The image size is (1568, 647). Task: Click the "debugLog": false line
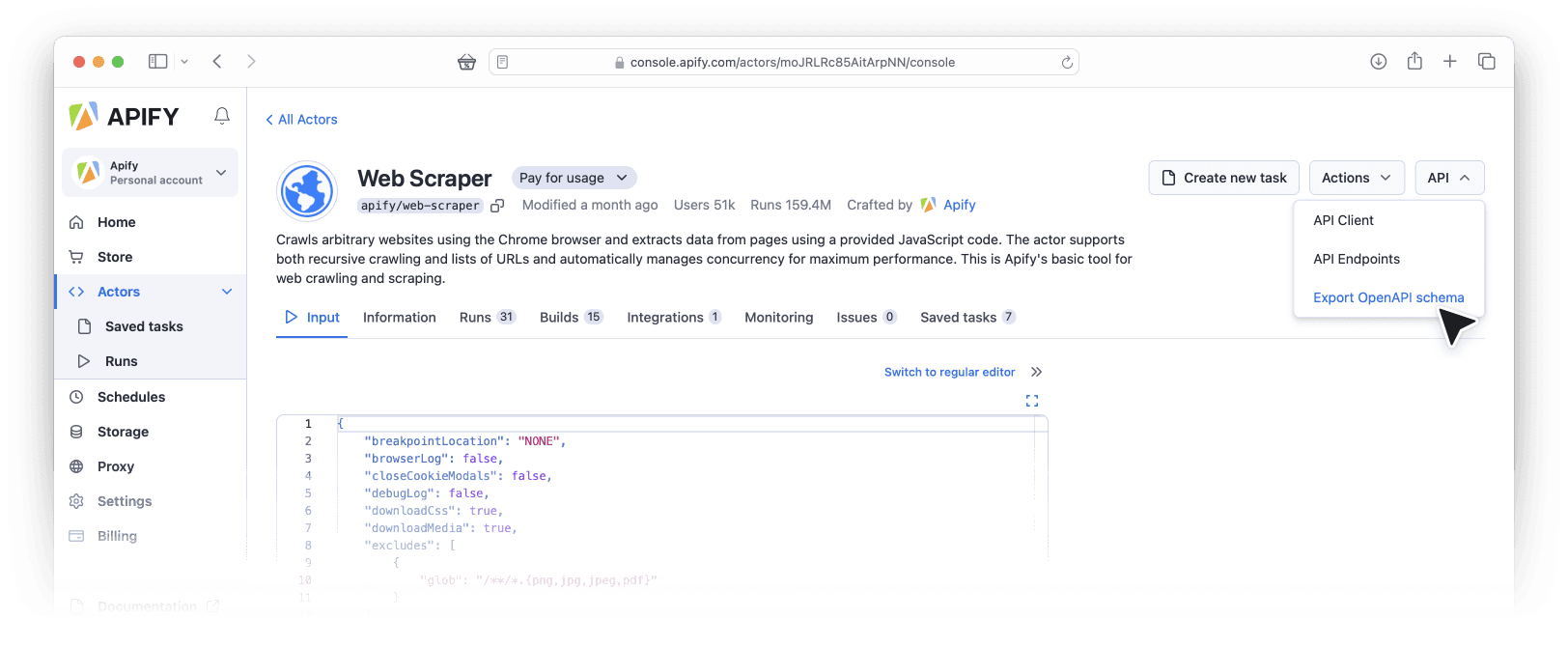[427, 493]
